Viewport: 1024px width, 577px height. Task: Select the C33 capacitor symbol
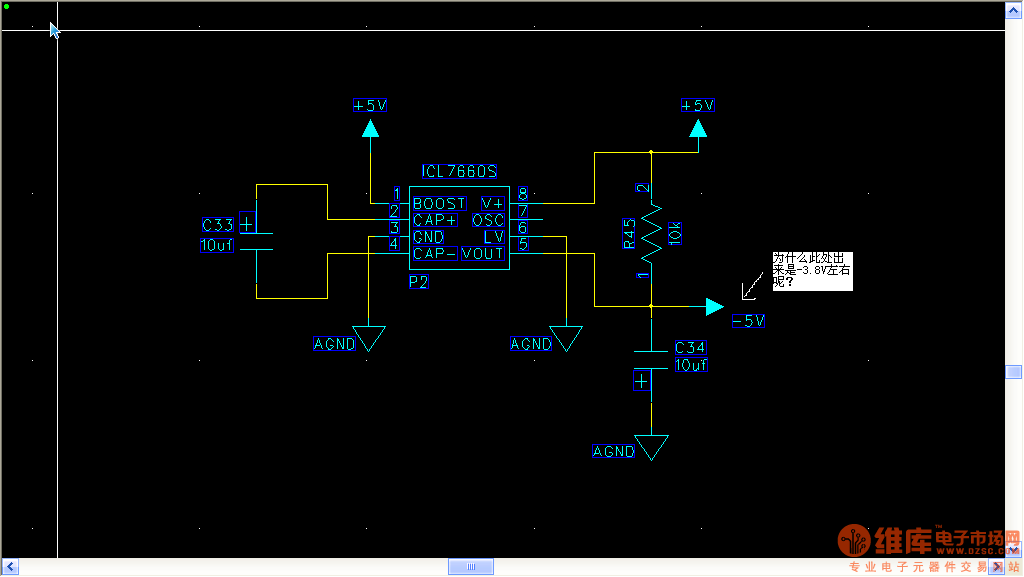point(257,241)
